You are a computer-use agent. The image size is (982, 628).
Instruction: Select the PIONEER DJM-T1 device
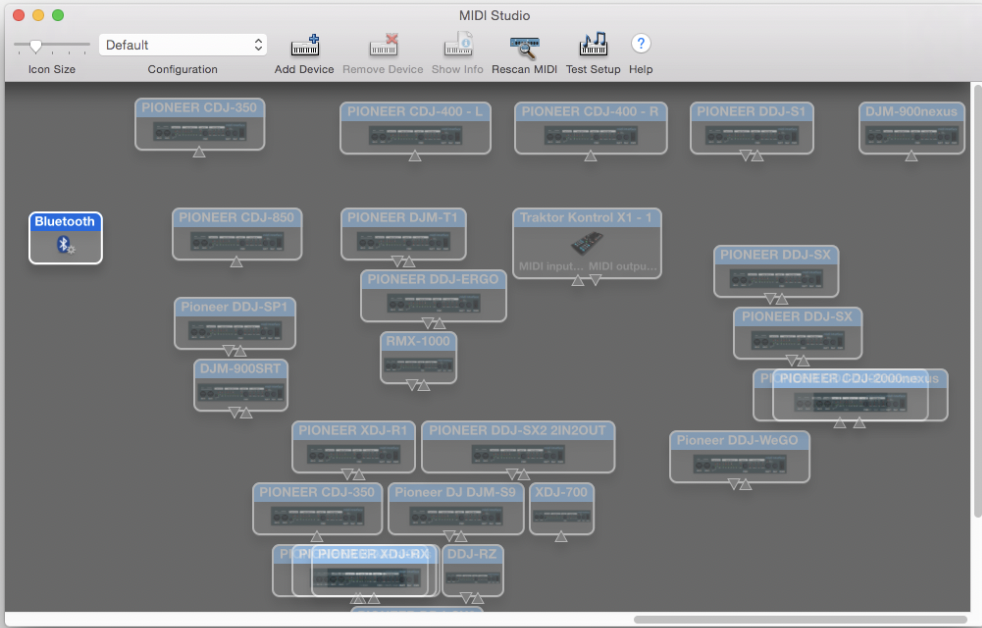pyautogui.click(x=403, y=234)
